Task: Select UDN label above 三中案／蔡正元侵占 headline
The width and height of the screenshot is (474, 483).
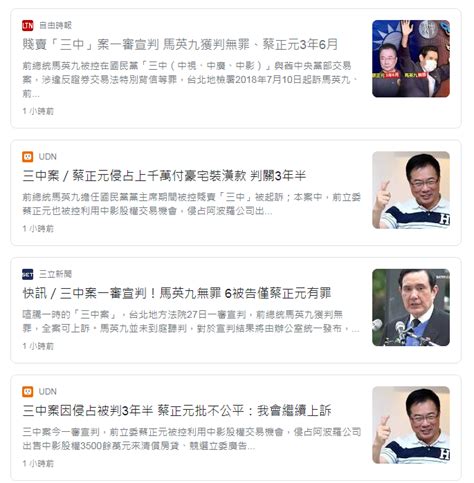Action: click(48, 156)
